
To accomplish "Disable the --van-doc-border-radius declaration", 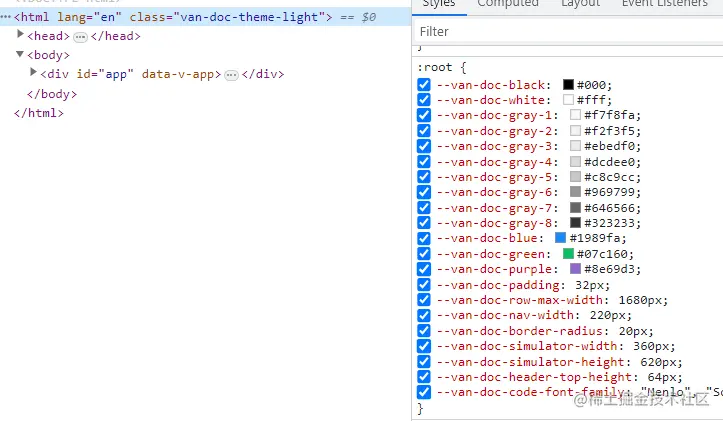I will click(424, 331).
